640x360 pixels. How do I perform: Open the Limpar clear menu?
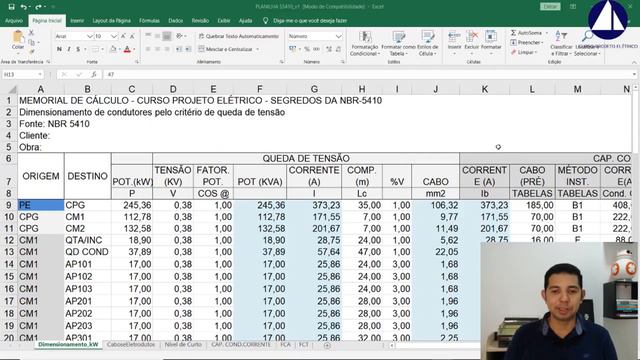coord(524,52)
